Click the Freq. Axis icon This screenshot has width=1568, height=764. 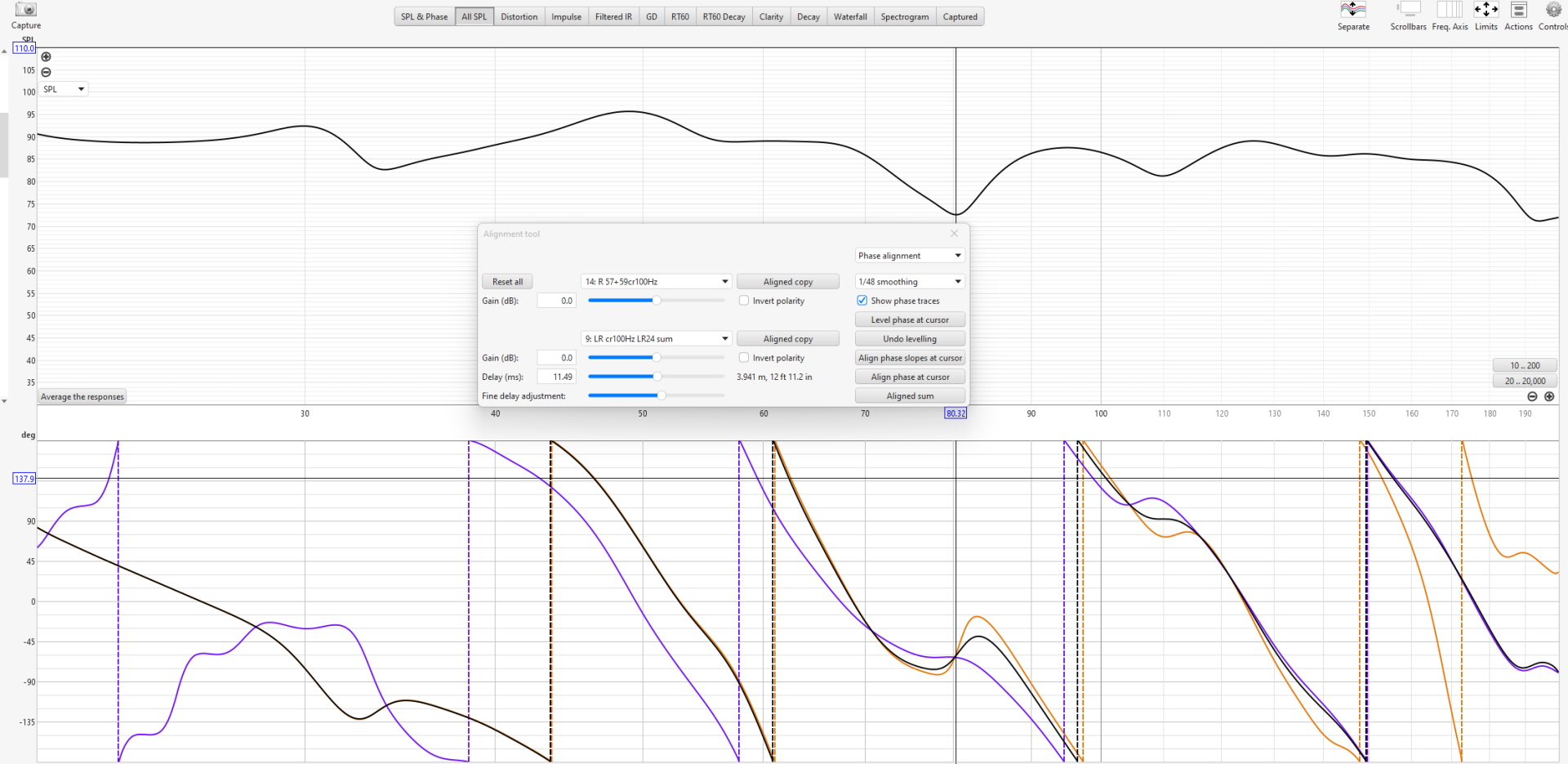pos(1450,10)
